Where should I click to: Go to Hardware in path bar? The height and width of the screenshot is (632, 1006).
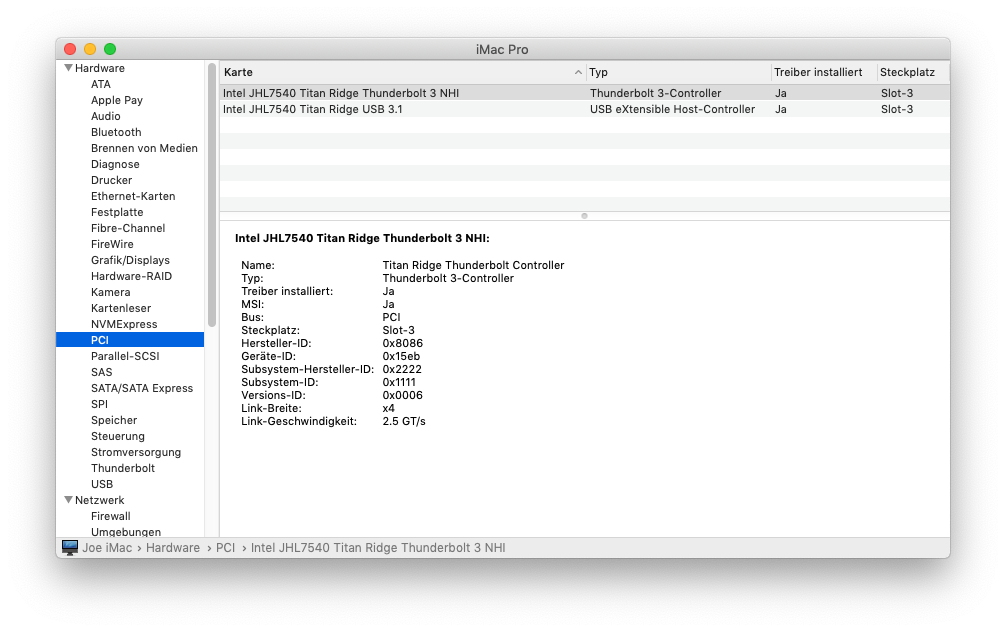pos(173,548)
